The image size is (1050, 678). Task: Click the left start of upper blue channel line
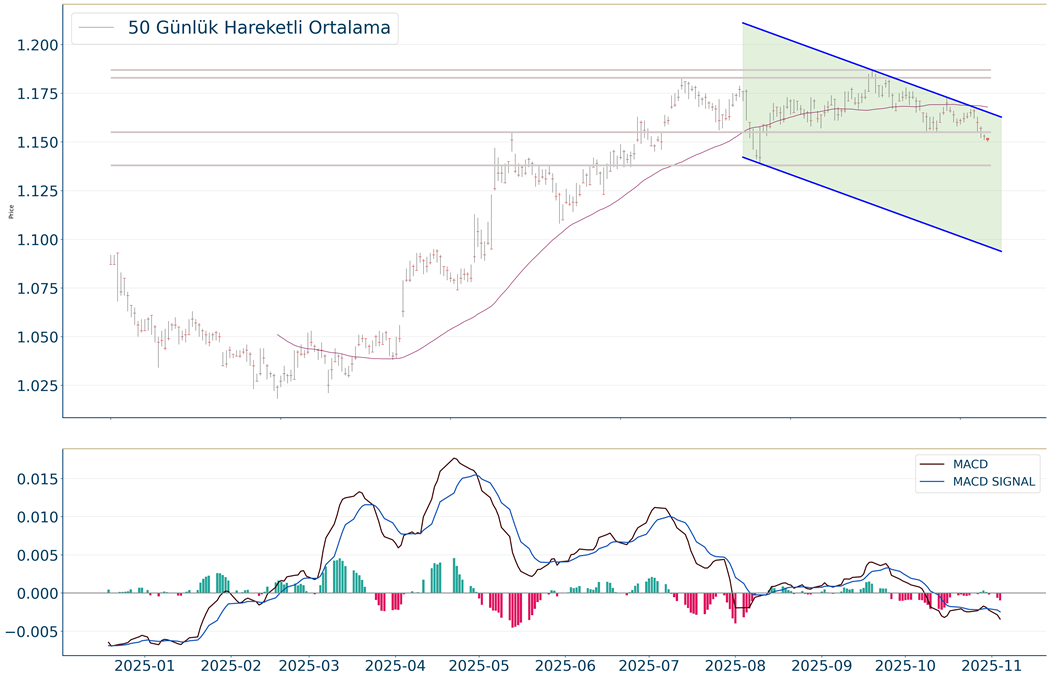tap(742, 23)
